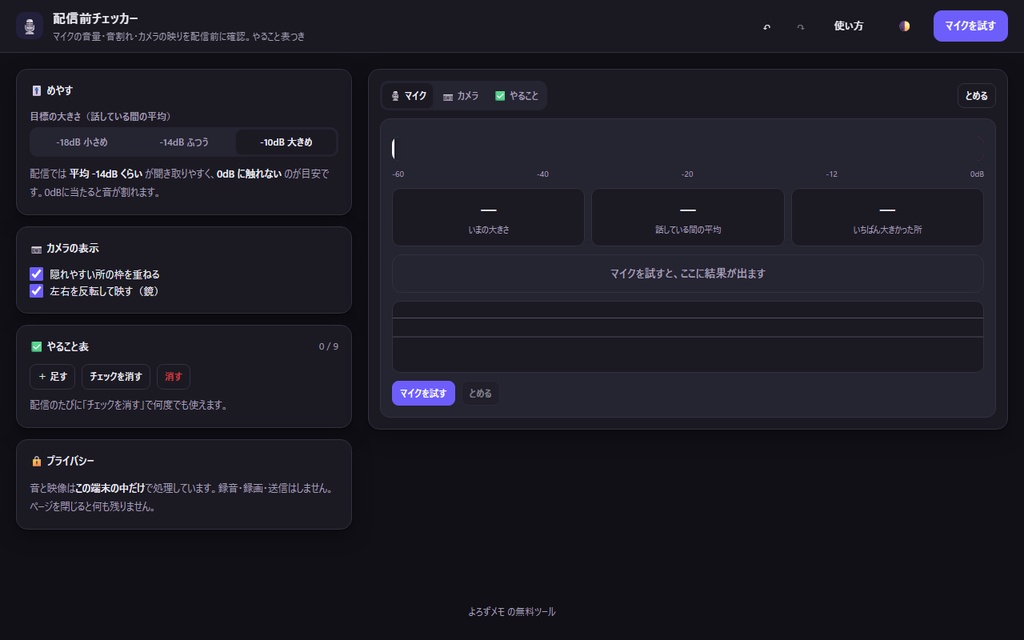
Task: Click the header マイクを試す button
Action: pos(970,26)
